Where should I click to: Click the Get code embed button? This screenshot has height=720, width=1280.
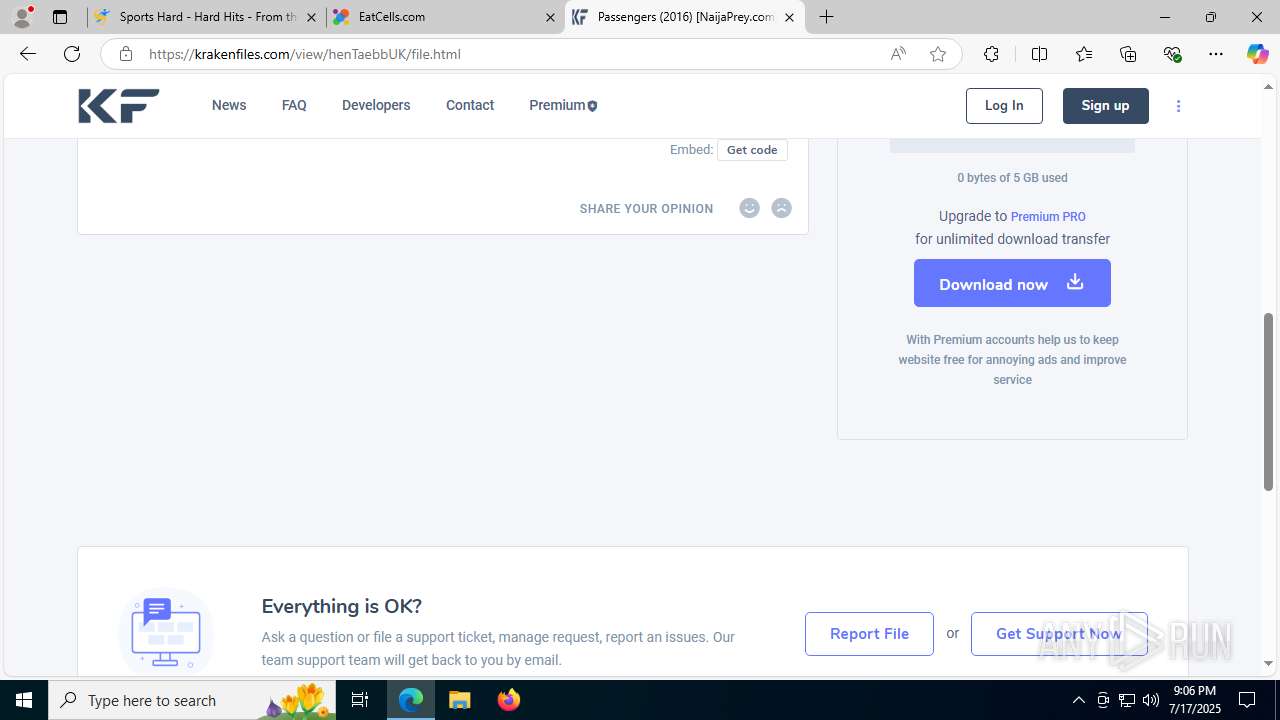click(x=752, y=150)
